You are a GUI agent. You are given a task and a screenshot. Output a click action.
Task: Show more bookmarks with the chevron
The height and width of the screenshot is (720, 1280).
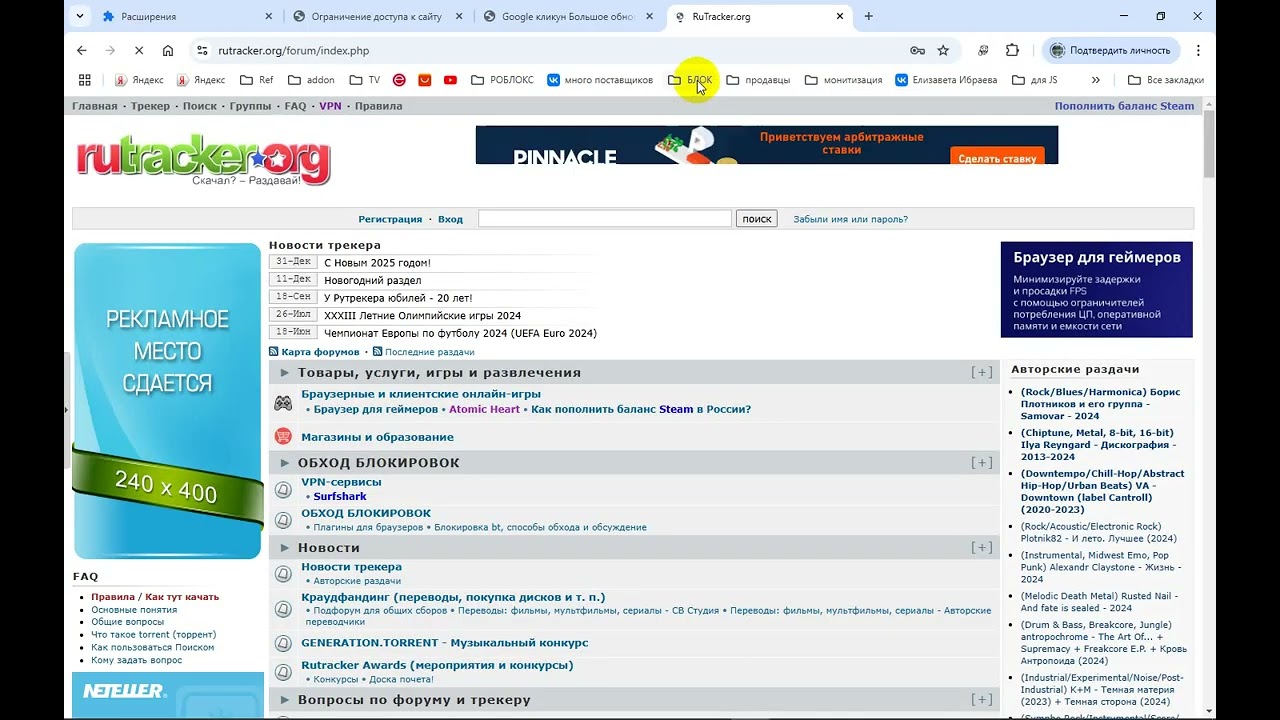click(x=1096, y=80)
